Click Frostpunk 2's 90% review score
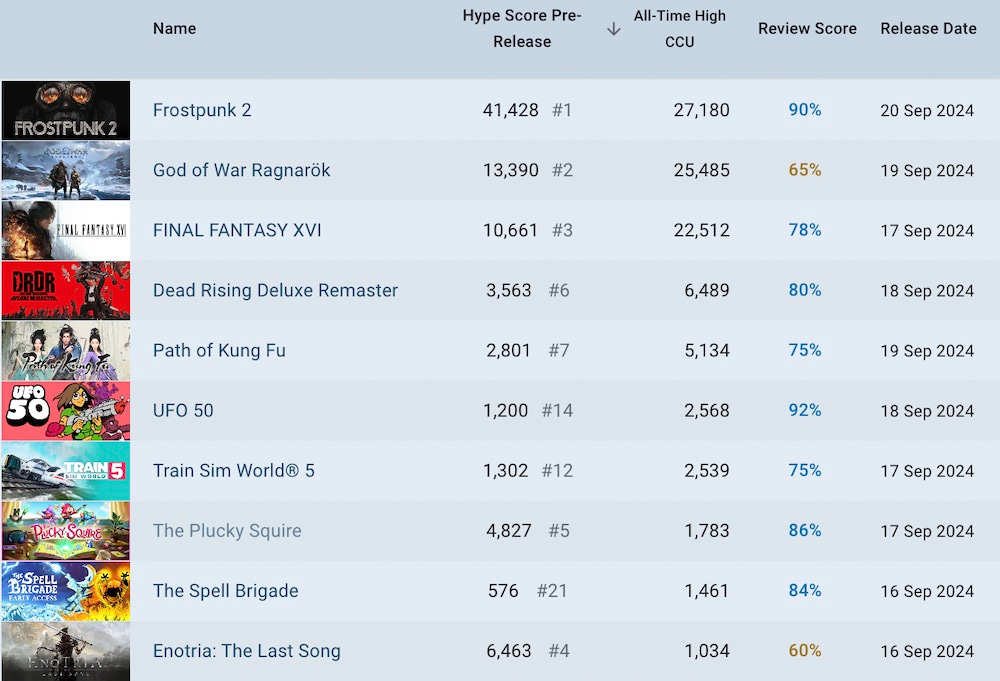The height and width of the screenshot is (681, 1000). click(x=804, y=110)
